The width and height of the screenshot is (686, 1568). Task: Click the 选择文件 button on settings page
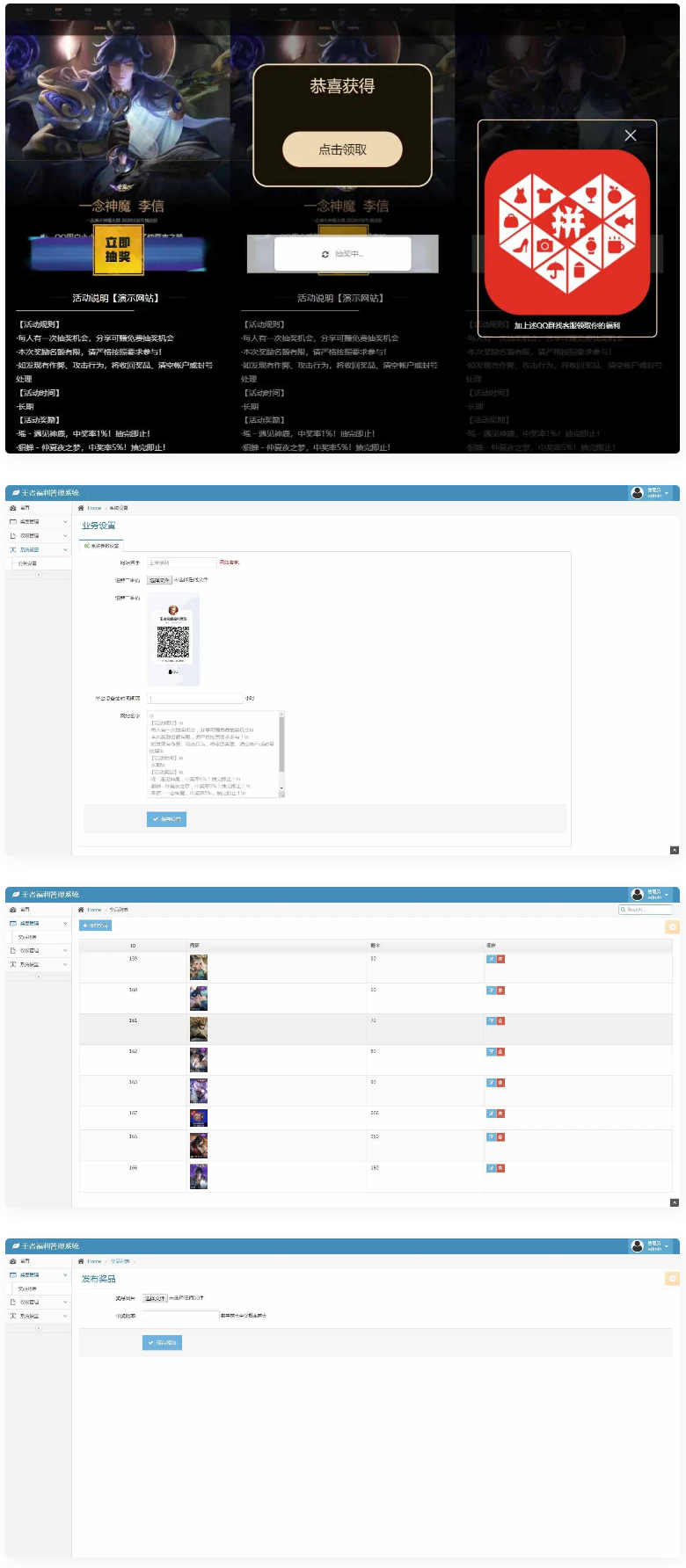click(x=159, y=580)
